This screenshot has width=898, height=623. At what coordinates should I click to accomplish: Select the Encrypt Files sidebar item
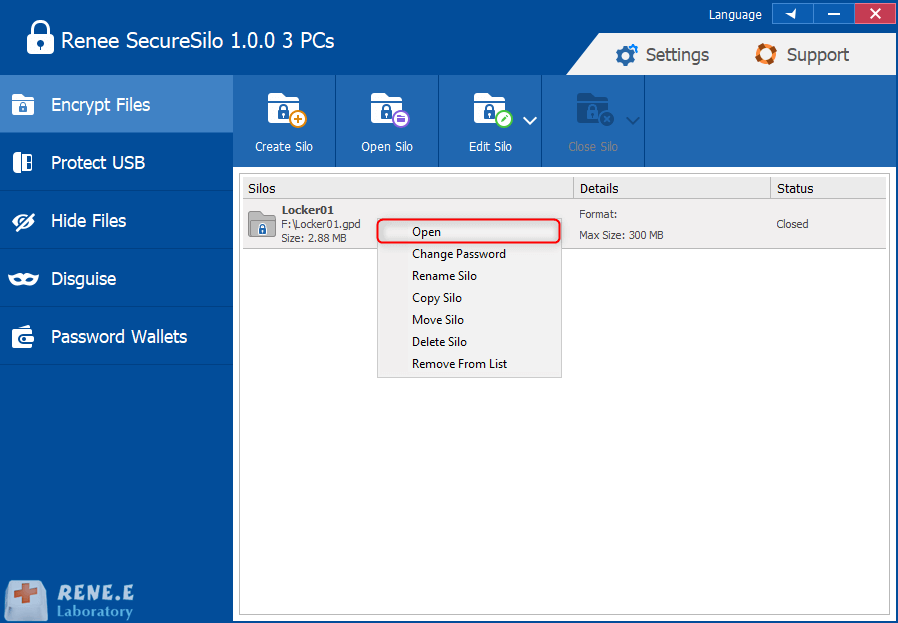point(116,104)
